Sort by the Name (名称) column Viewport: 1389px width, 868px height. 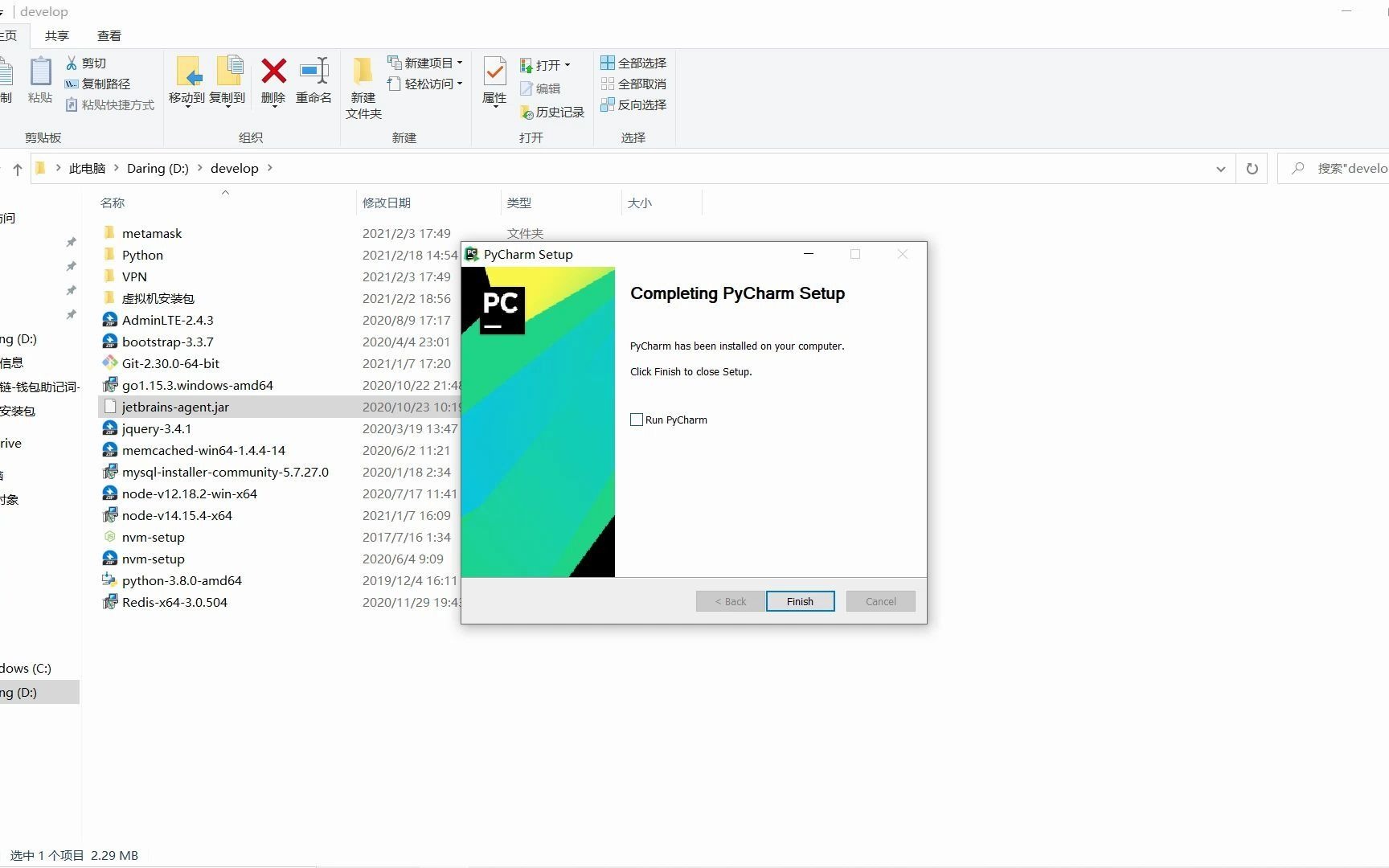click(x=113, y=203)
